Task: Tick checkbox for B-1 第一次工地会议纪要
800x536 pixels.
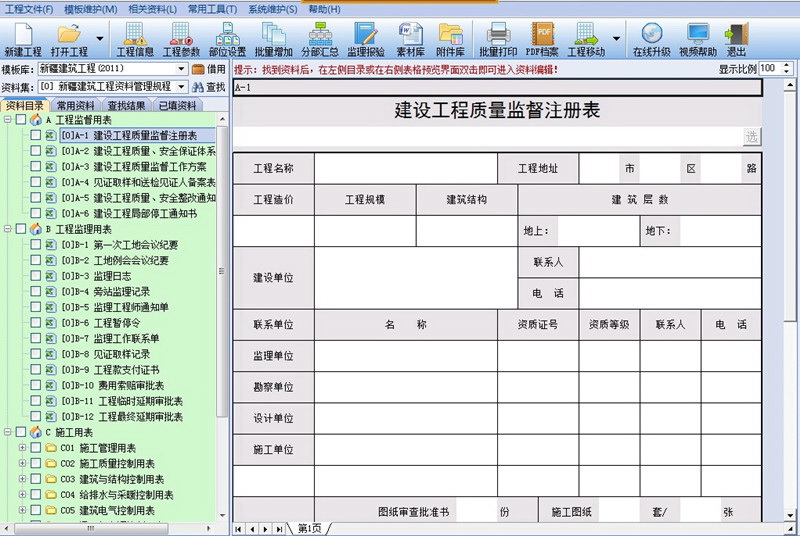Action: click(x=35, y=244)
